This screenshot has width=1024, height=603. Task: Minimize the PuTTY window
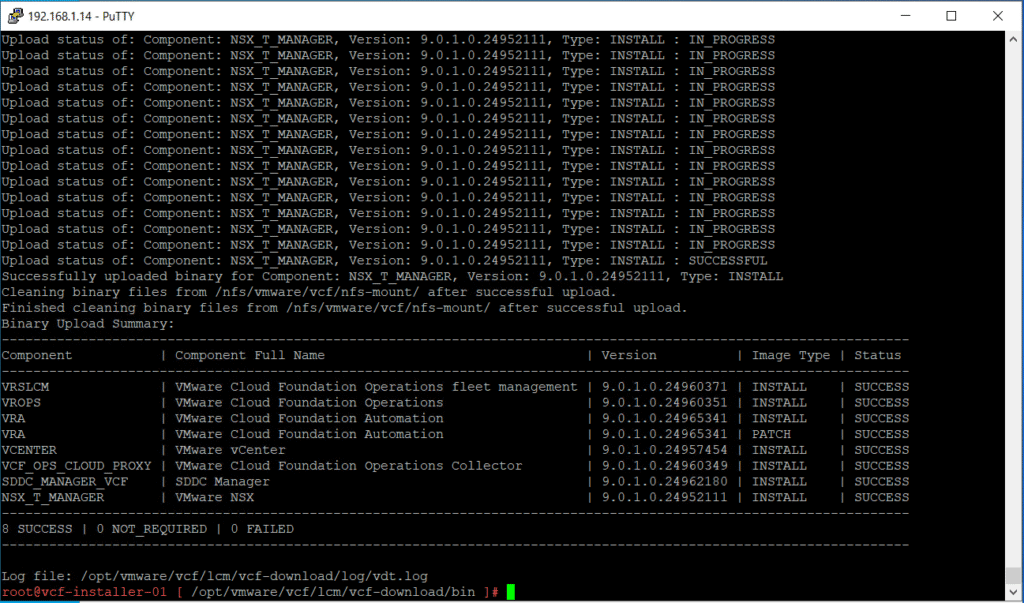click(905, 16)
